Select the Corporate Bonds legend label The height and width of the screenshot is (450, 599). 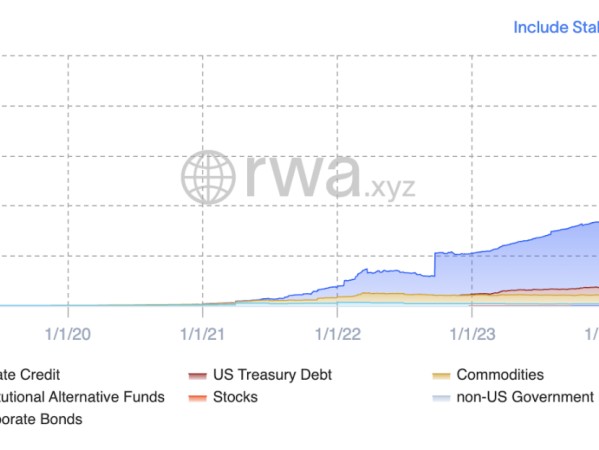[41, 419]
